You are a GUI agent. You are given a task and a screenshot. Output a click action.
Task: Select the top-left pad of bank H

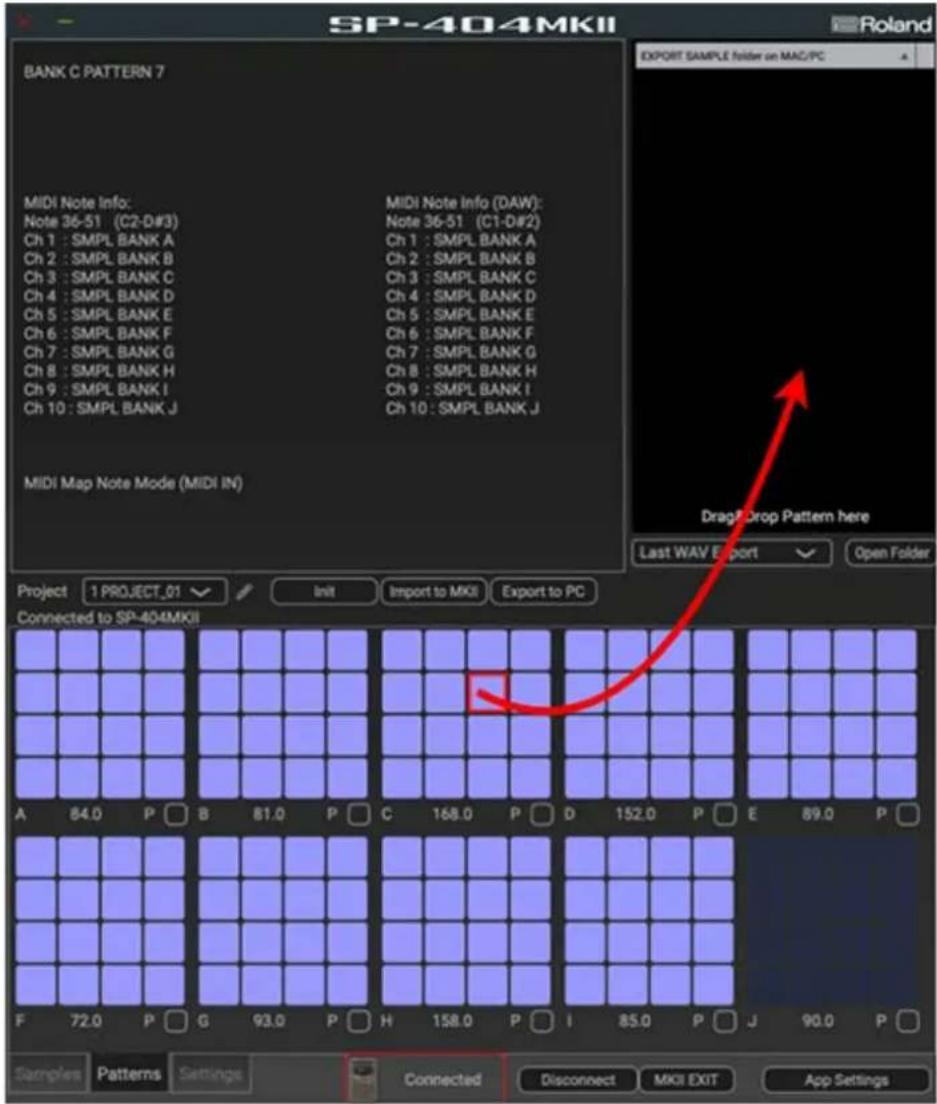(401, 856)
